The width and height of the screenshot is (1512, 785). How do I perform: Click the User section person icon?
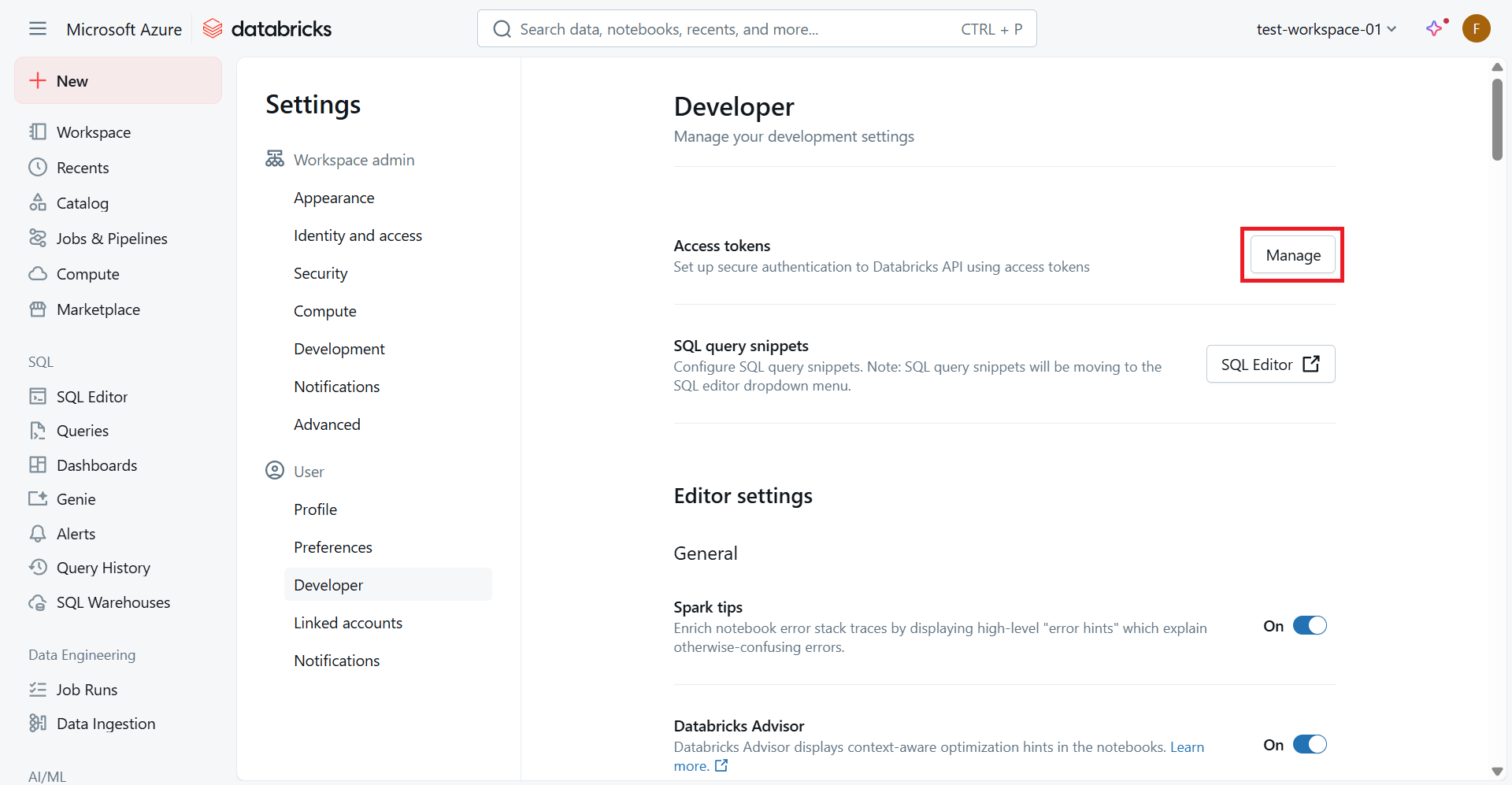tap(274, 471)
